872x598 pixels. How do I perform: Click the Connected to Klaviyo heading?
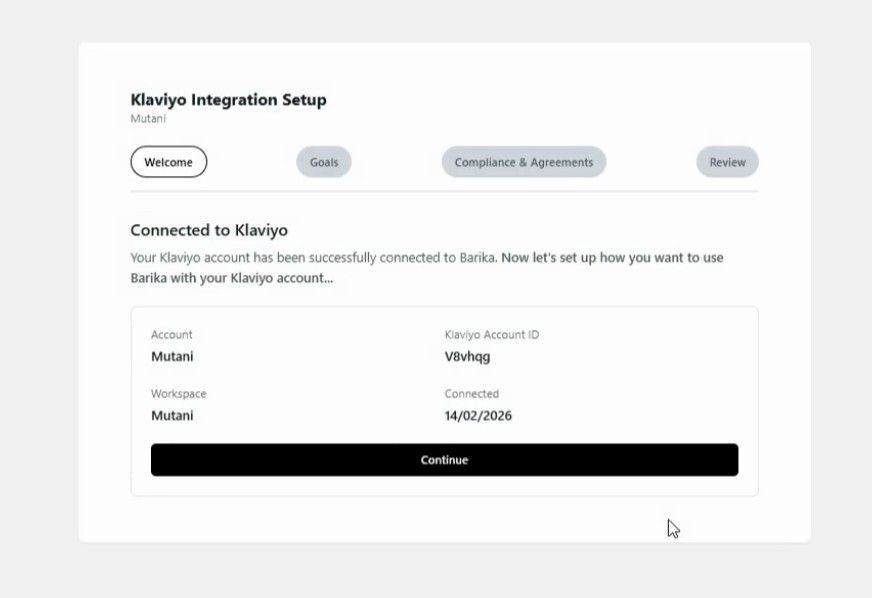tap(209, 230)
